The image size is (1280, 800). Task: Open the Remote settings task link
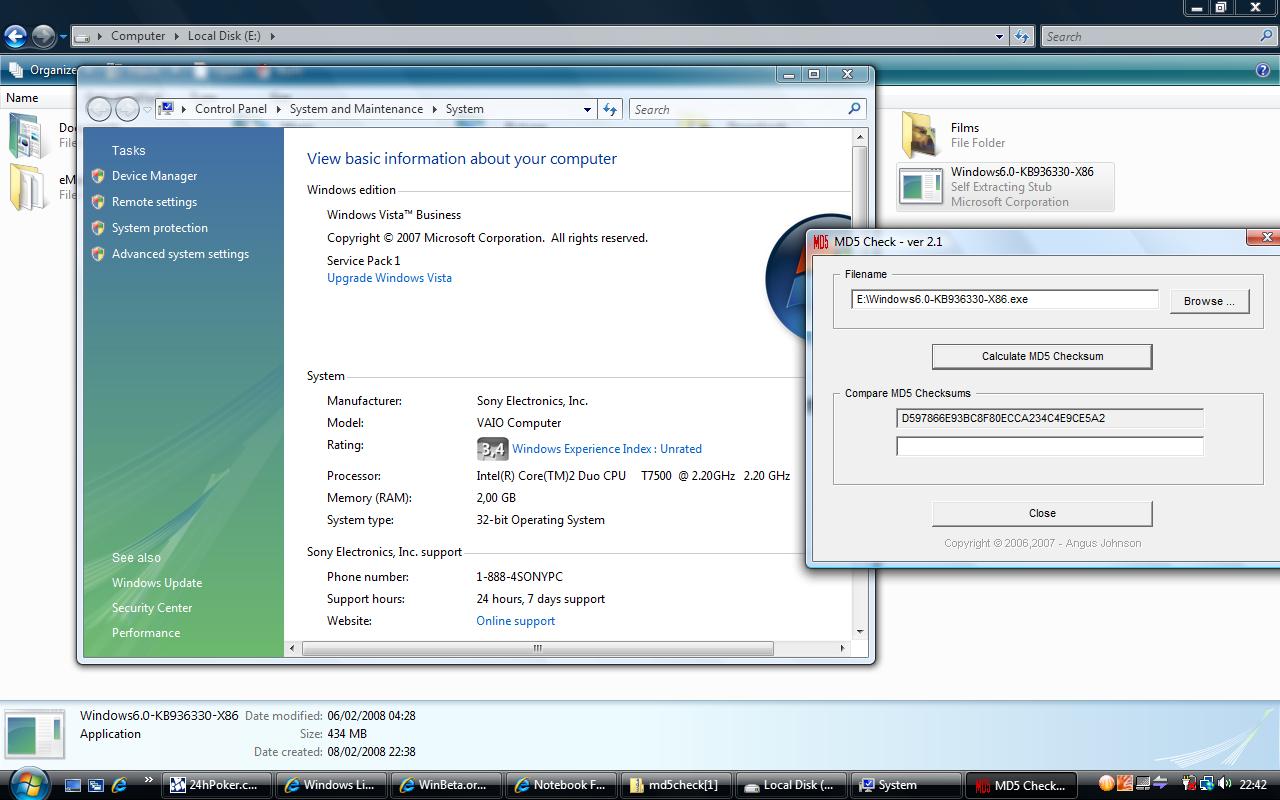pyautogui.click(x=154, y=202)
